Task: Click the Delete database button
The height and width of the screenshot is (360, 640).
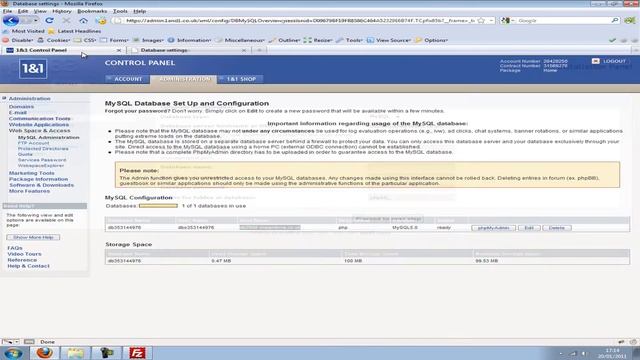Action: point(557,228)
